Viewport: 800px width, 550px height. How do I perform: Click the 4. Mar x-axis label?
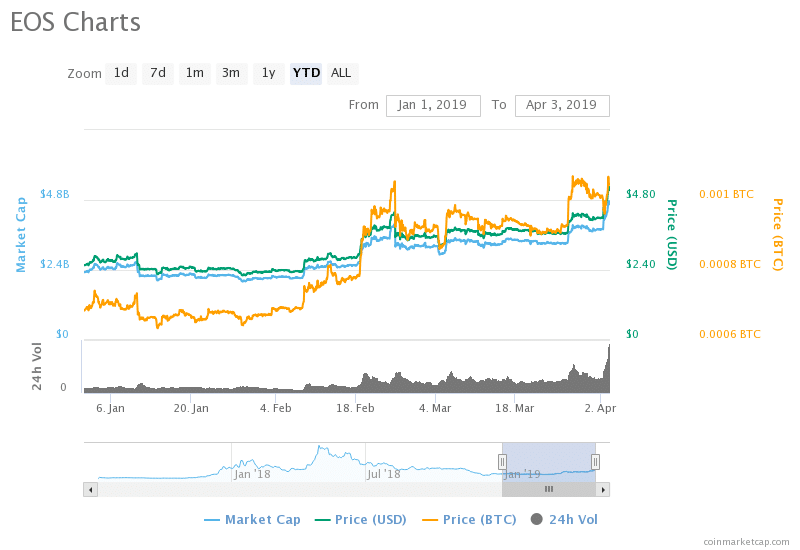point(435,409)
